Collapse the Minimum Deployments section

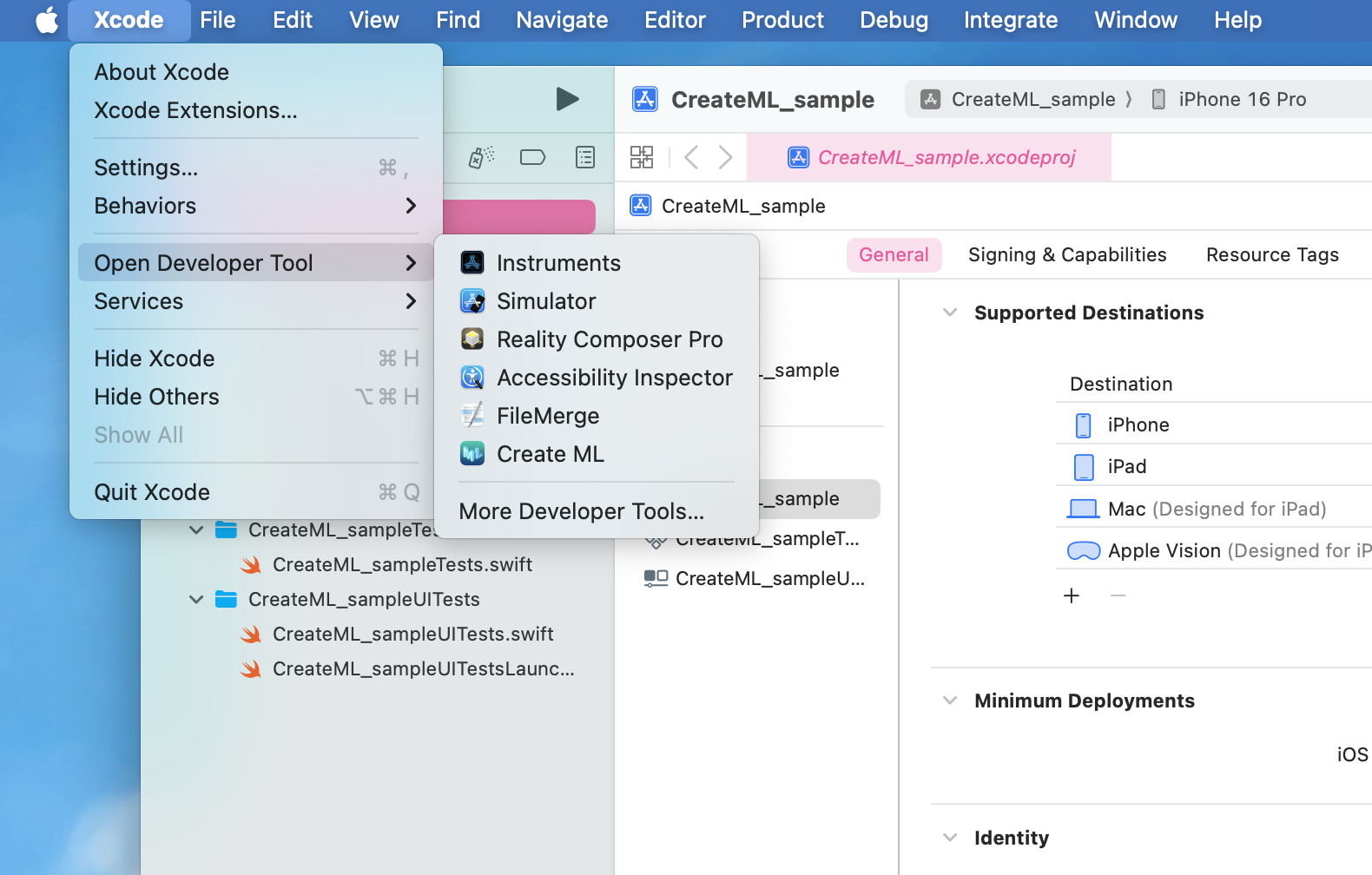pyautogui.click(x=950, y=701)
